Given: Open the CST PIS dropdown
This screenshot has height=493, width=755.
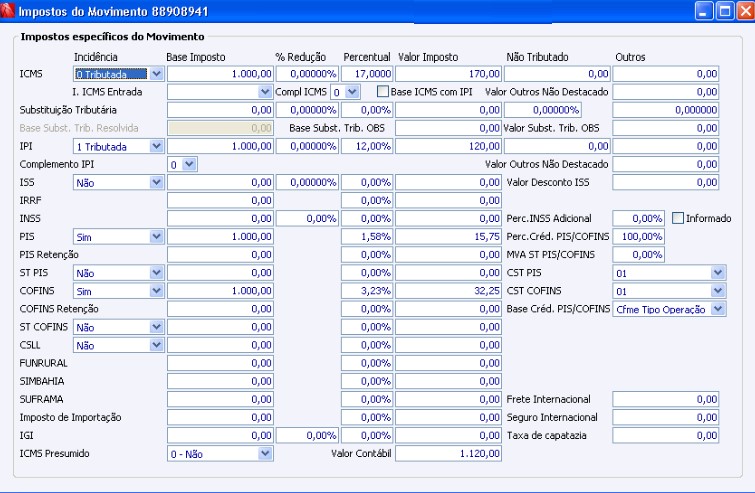Looking at the screenshot, I should click(x=718, y=272).
